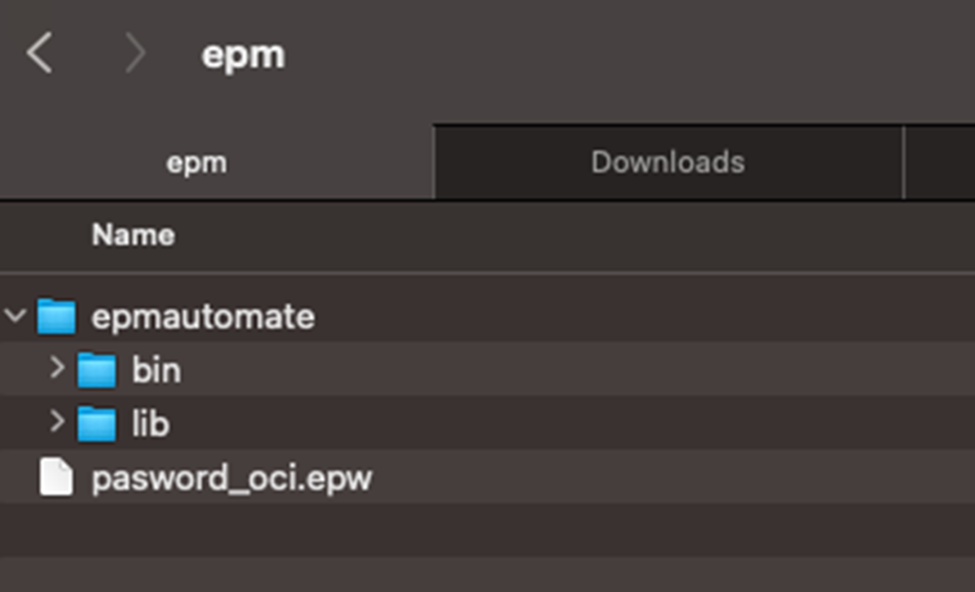Image resolution: width=975 pixels, height=592 pixels.
Task: Switch to the Downloads tab
Action: pyautogui.click(x=667, y=163)
